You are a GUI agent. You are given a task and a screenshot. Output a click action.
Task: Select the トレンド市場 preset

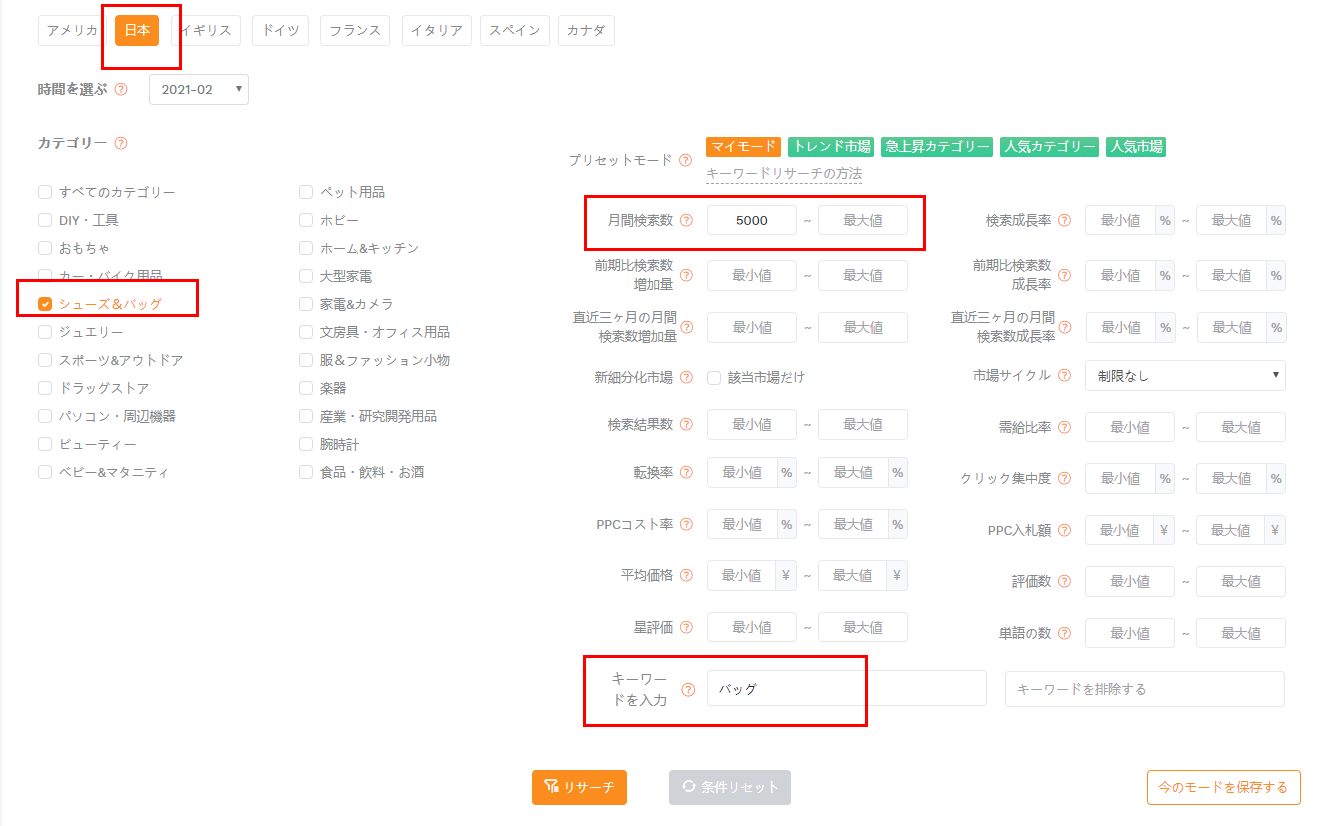point(831,147)
